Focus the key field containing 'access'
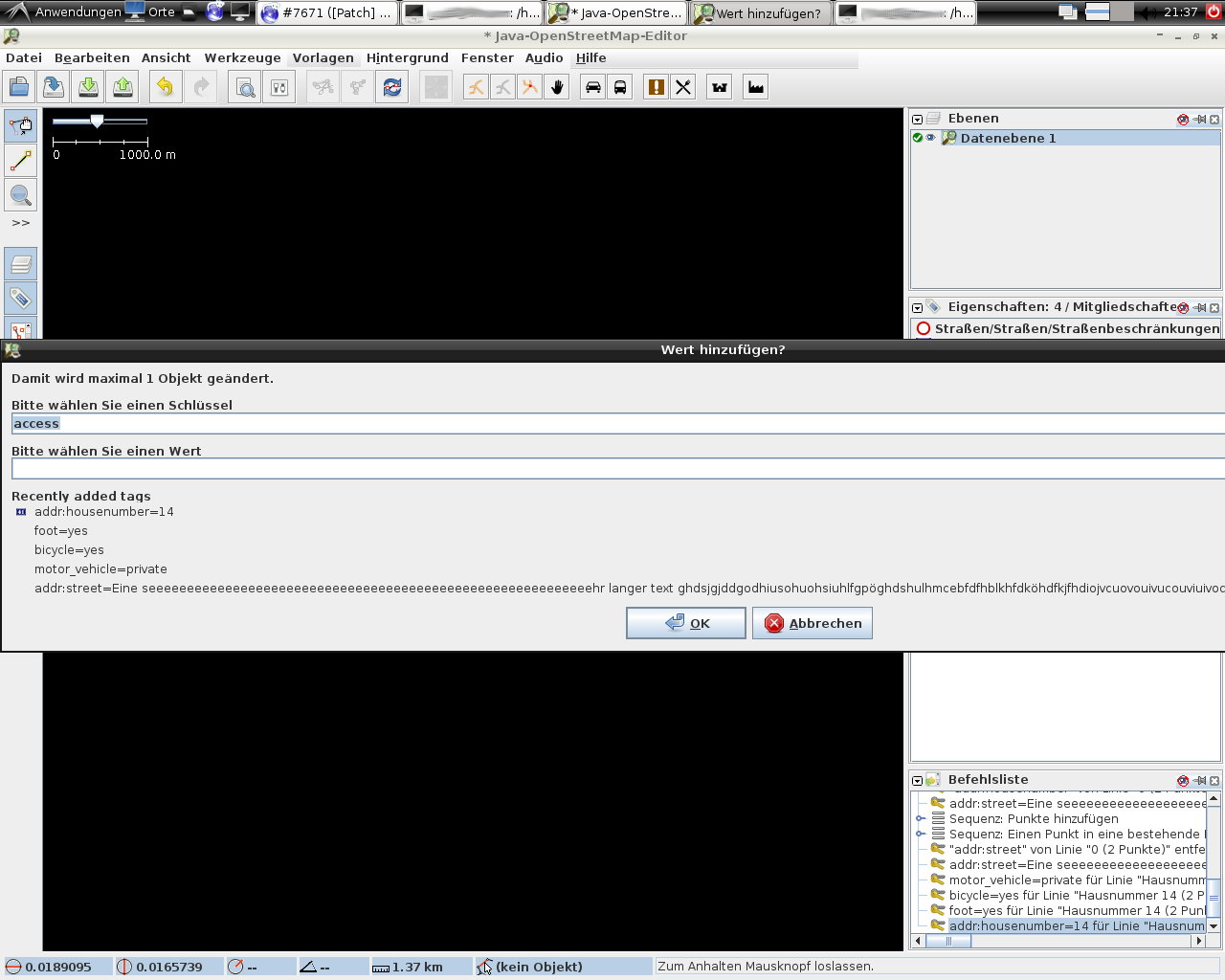Screen dimensions: 1225x980 pyautogui.click(x=618, y=424)
